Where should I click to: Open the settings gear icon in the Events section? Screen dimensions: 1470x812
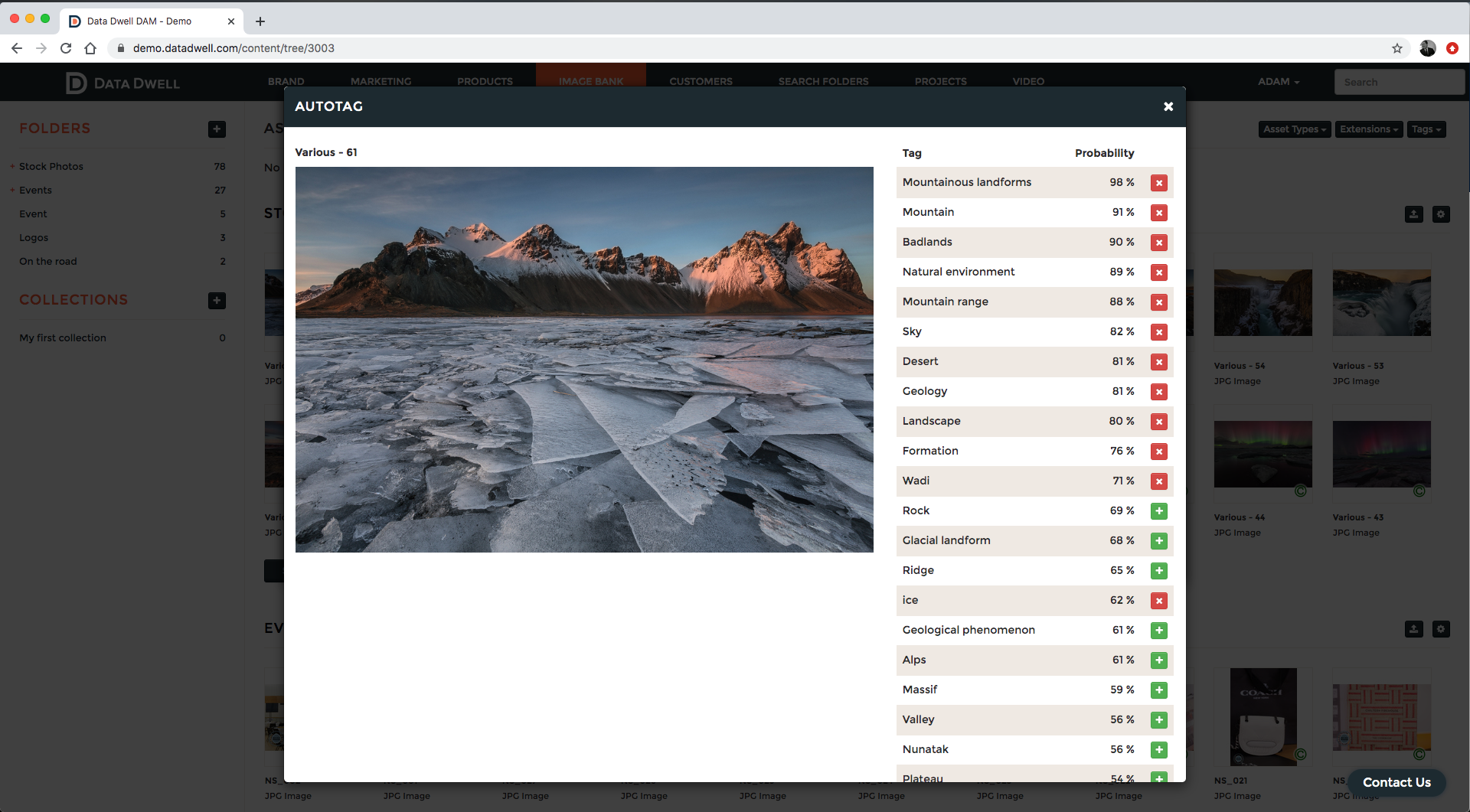(1442, 629)
